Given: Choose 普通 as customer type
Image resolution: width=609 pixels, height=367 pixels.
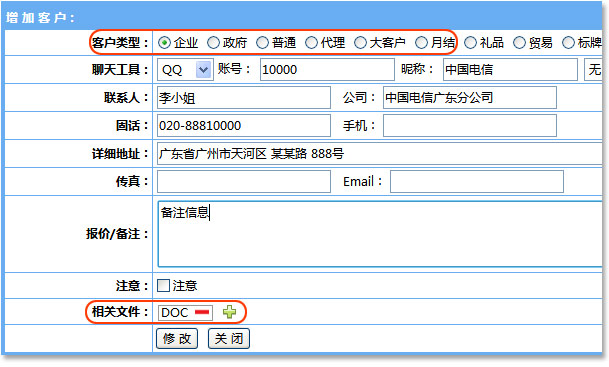Looking at the screenshot, I should [262, 42].
